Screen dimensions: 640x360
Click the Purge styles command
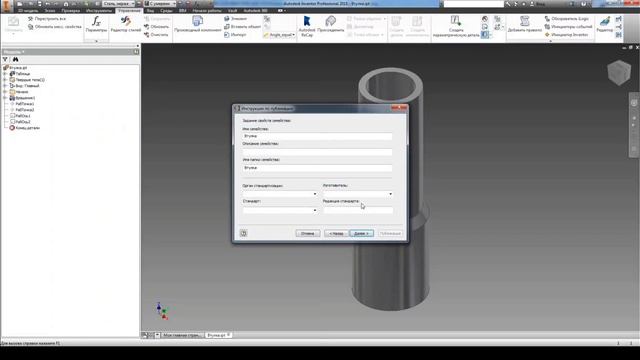[x=156, y=35]
